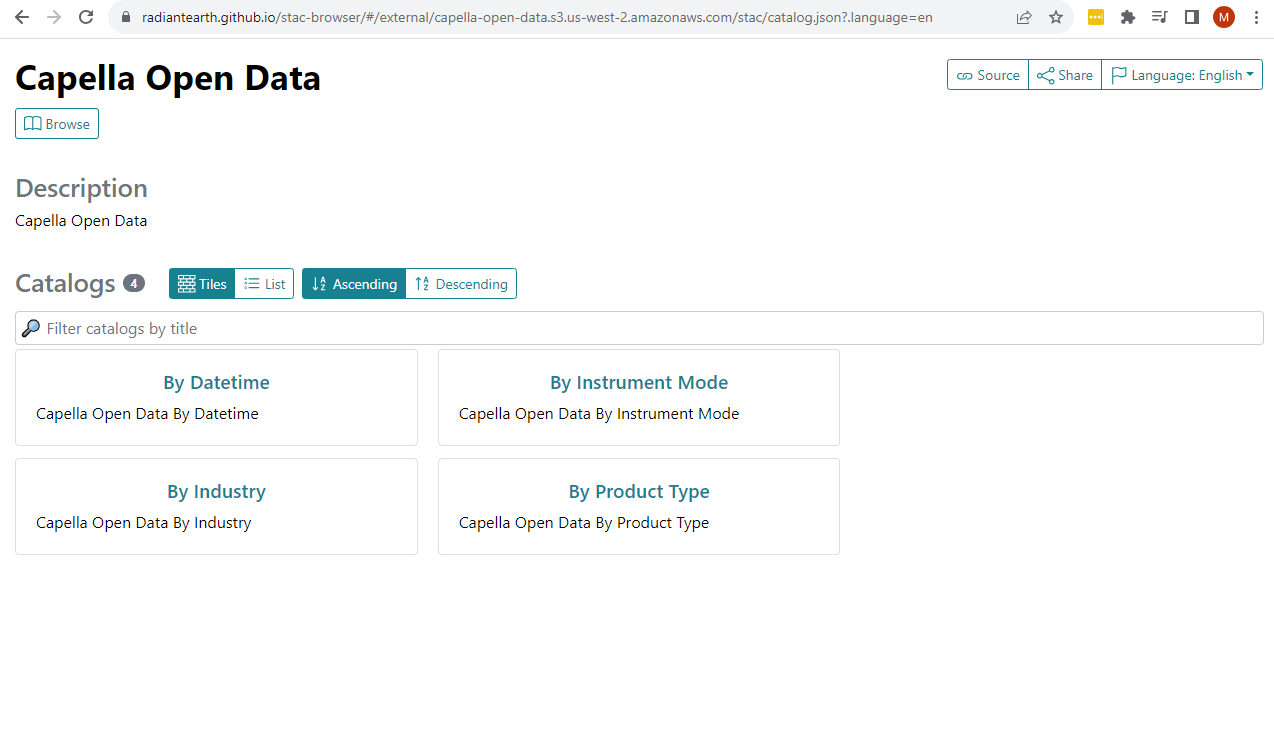
Task: Go back to the previous page
Action: pos(22,17)
